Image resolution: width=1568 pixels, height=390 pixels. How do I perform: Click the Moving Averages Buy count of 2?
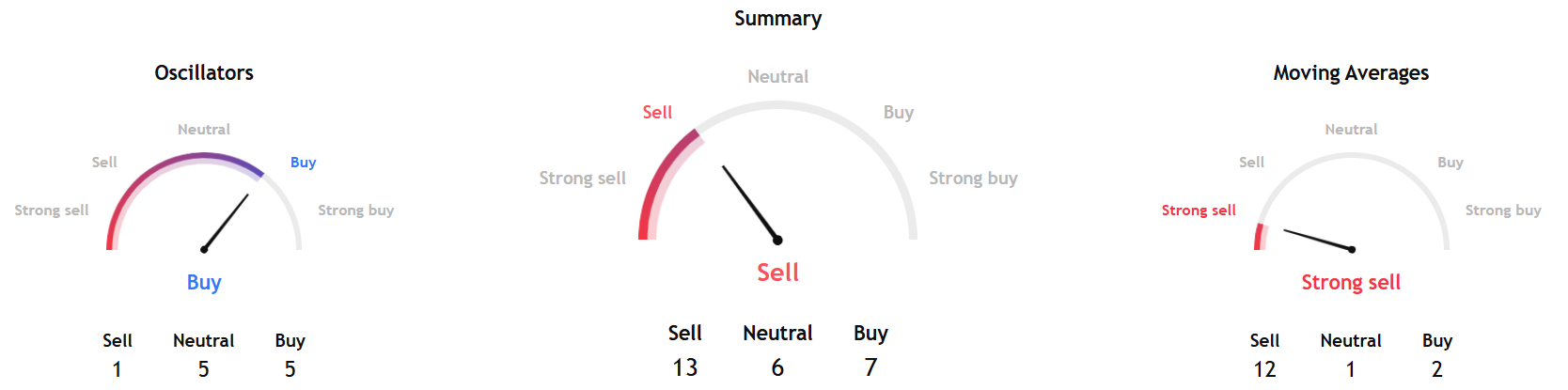1436,369
